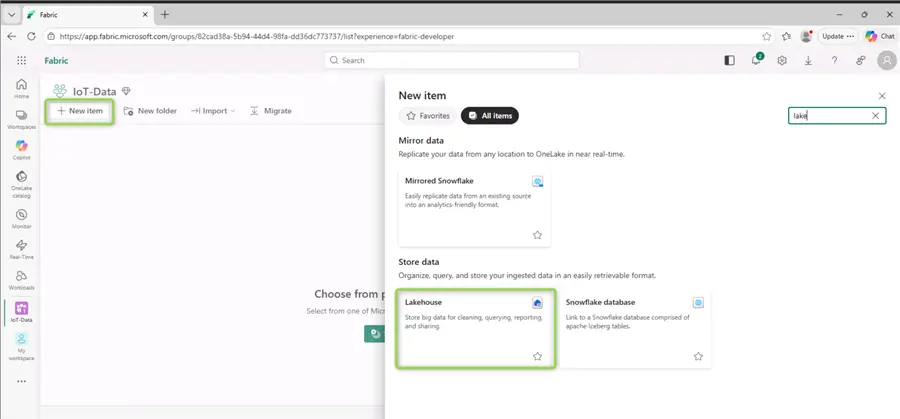Image resolution: width=900 pixels, height=419 pixels.
Task: Close the New item panel
Action: point(882,96)
